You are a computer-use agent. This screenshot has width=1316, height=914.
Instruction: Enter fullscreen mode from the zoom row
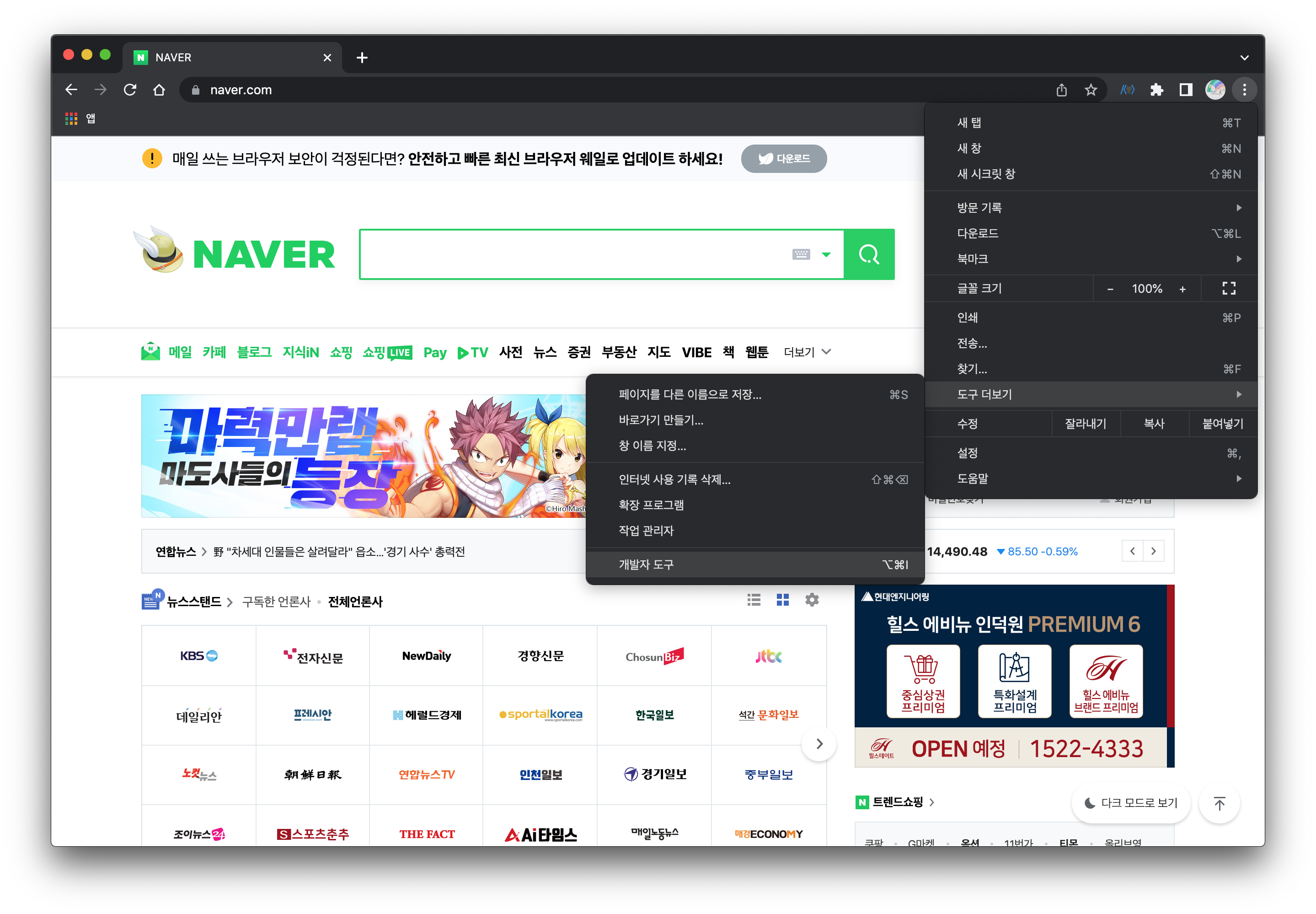1228,289
